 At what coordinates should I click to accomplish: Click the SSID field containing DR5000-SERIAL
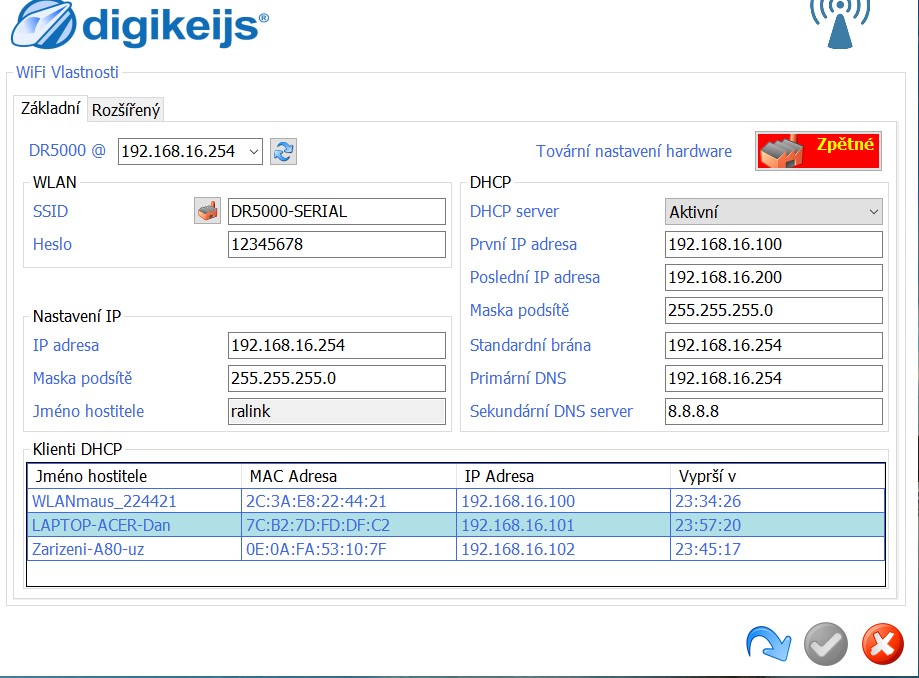tap(336, 212)
